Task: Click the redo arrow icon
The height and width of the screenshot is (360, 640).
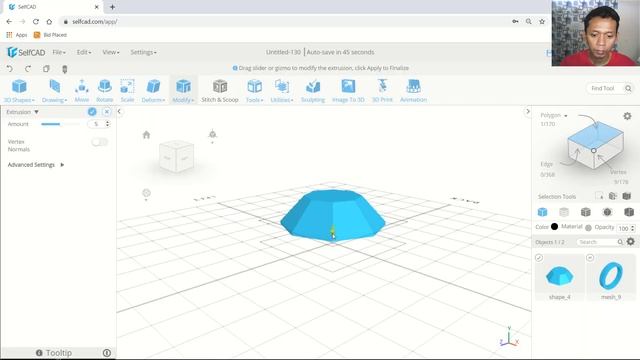Action: (28, 69)
